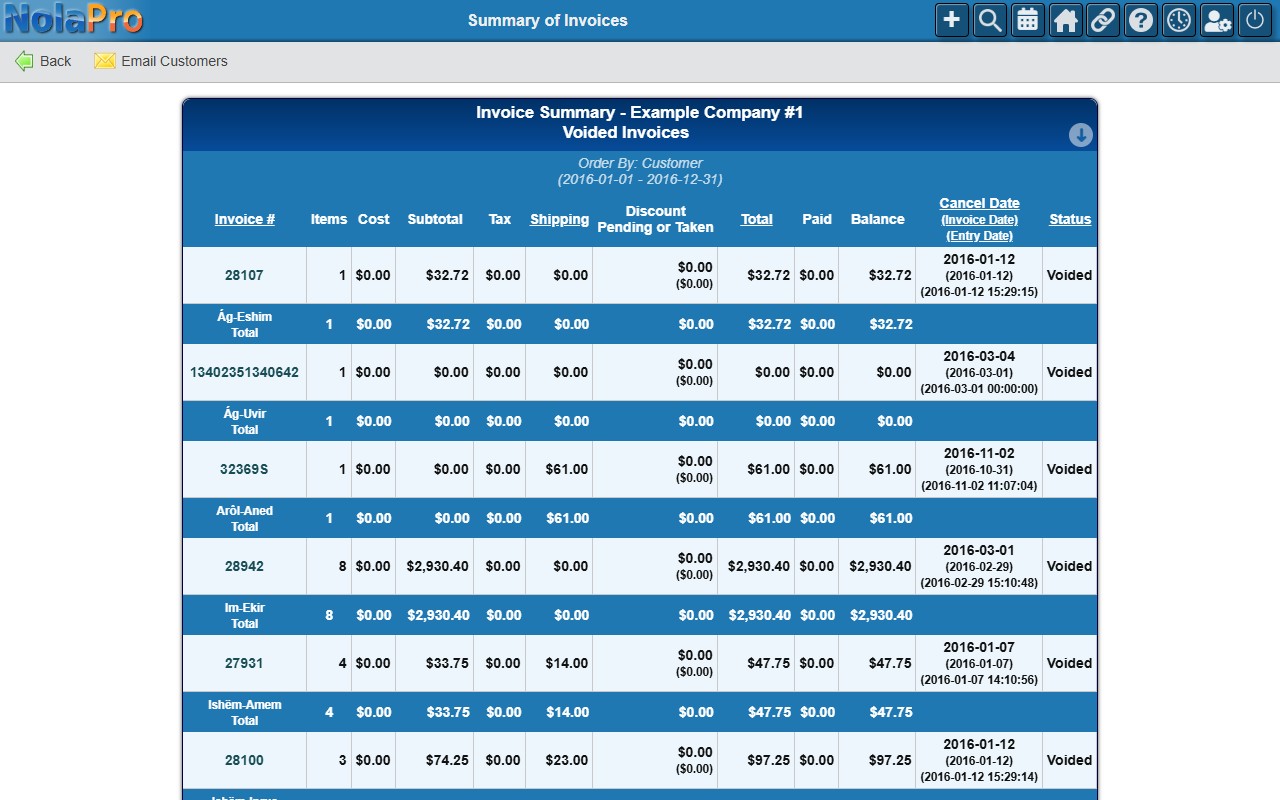Screen dimensions: 1280x800
Task: Click the power logout icon
Action: (1255, 20)
